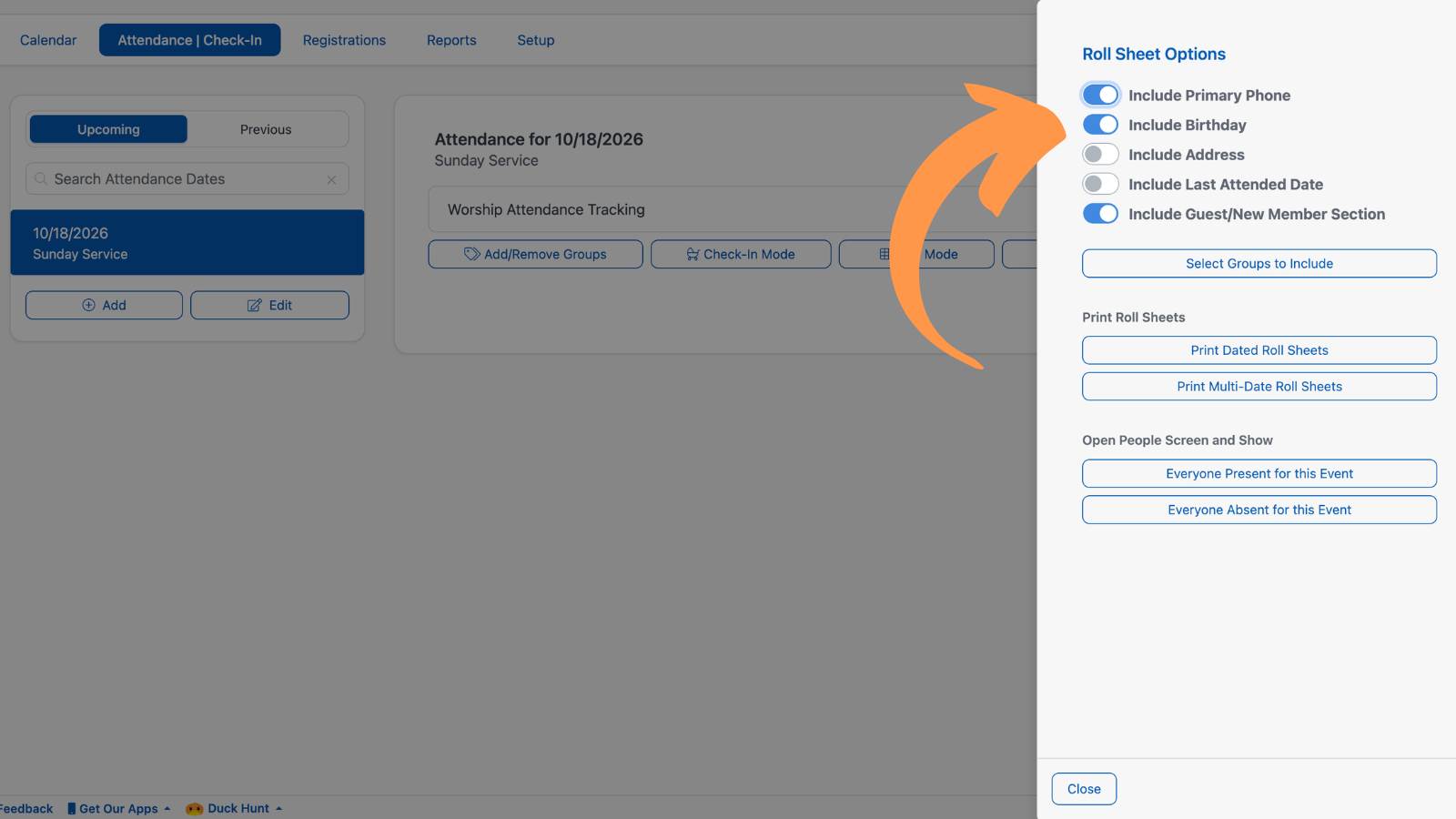1456x819 pixels.
Task: Switch to Previous attendance dates
Action: click(x=266, y=129)
